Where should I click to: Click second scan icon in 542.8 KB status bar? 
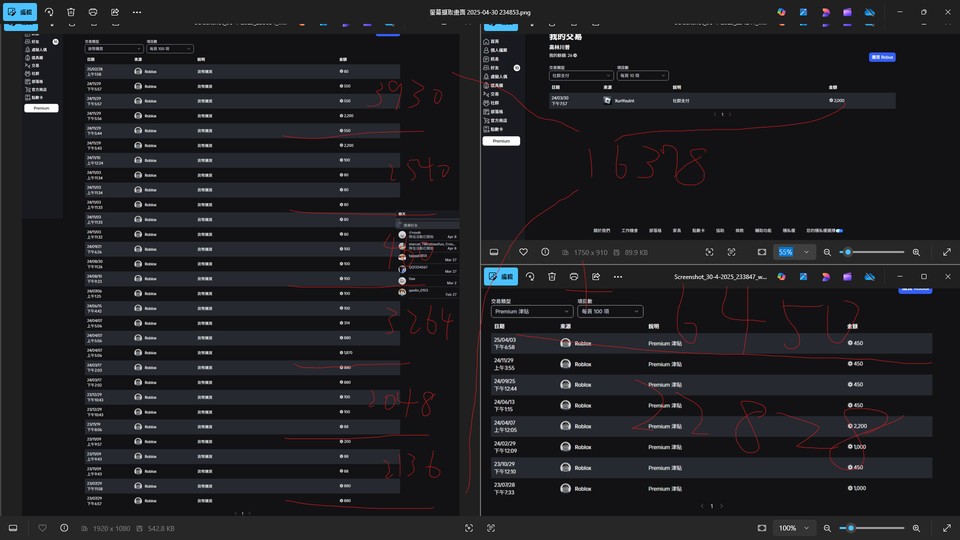491,528
